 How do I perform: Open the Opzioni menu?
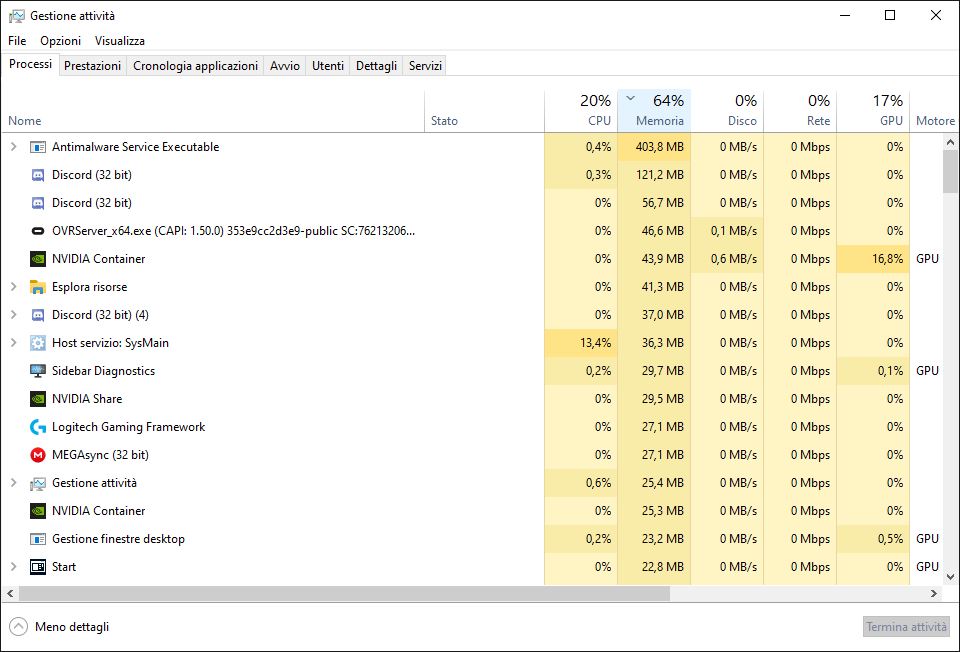61,40
